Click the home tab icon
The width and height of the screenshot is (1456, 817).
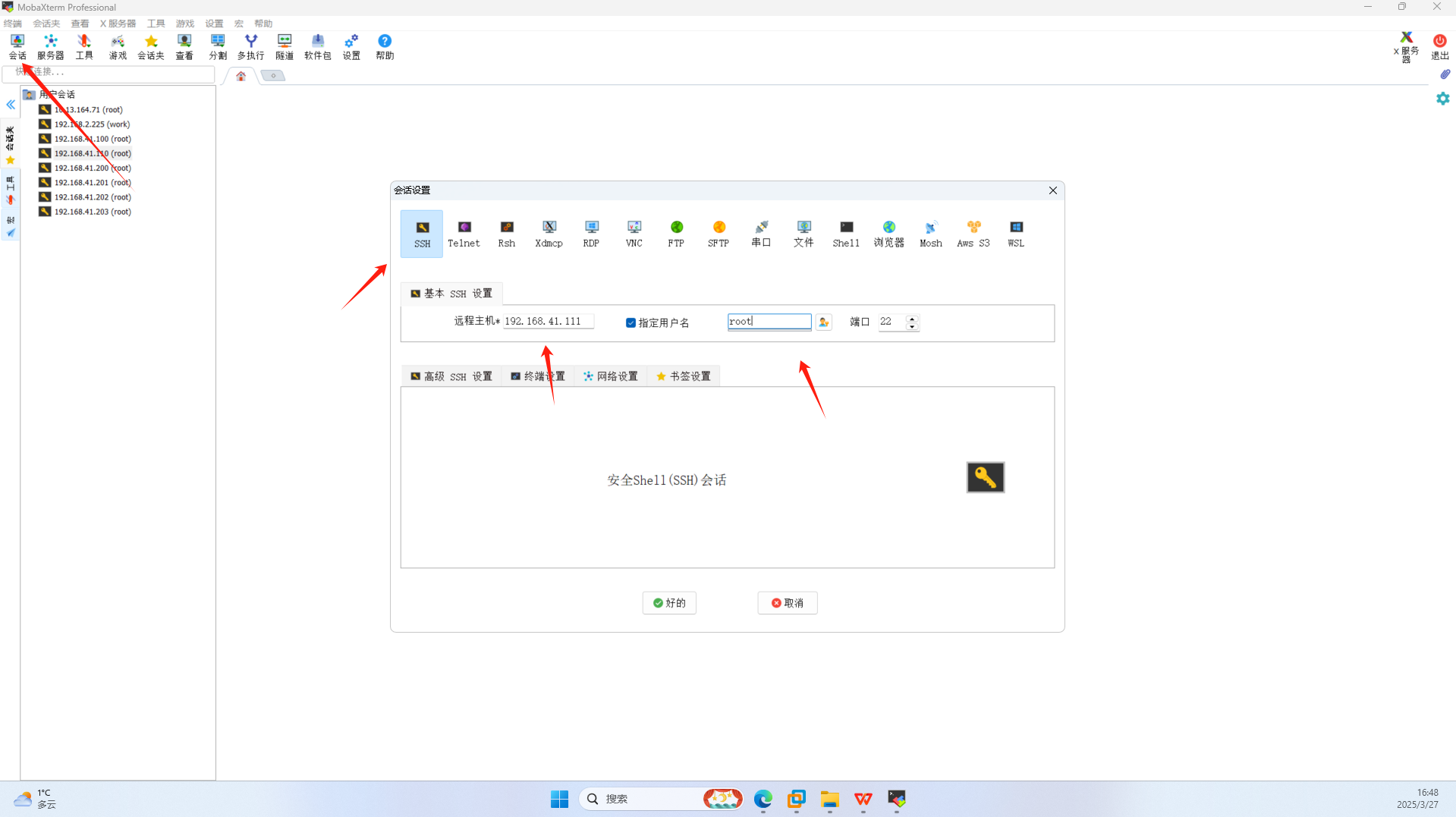[241, 76]
